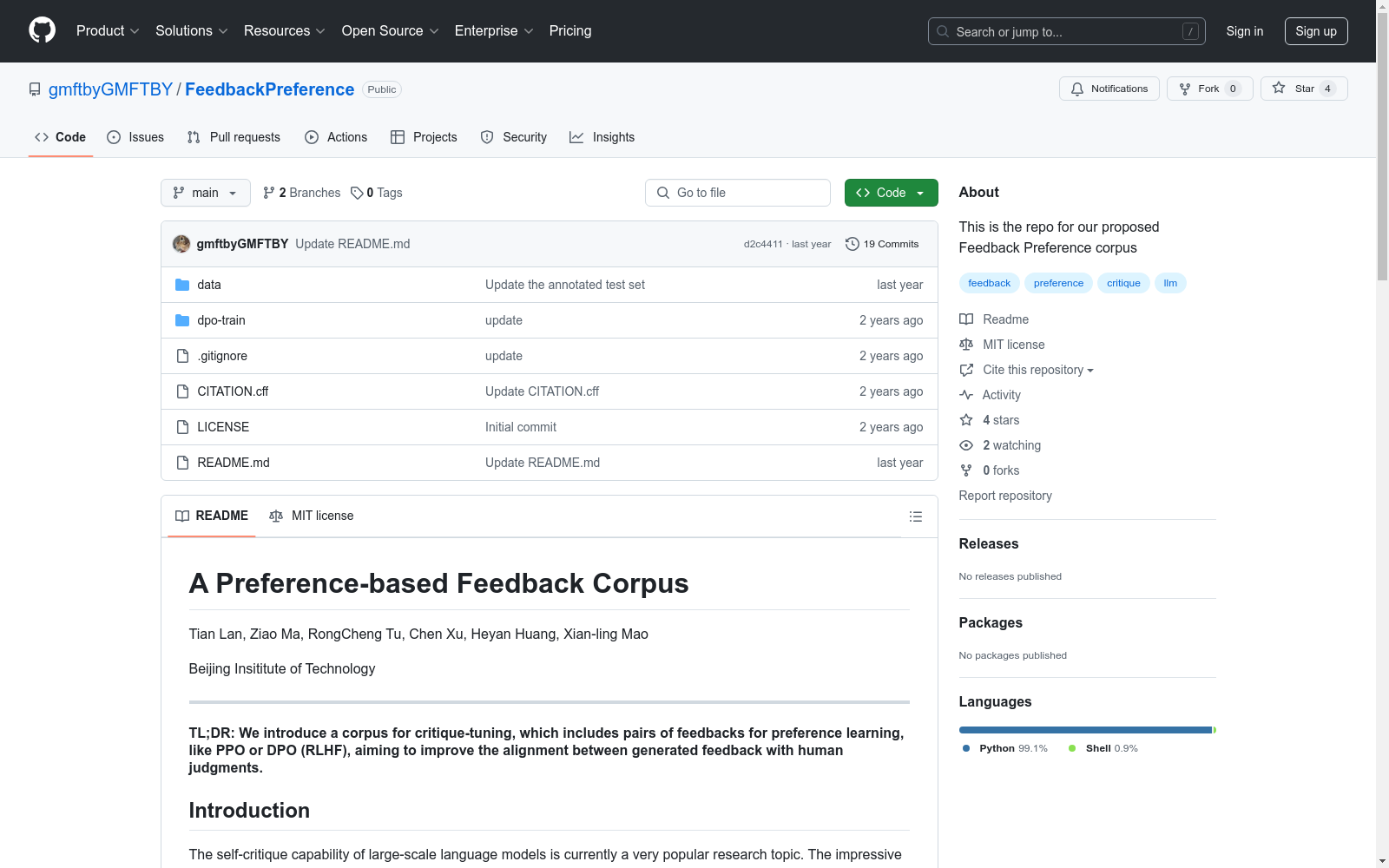Open the Security tab
The height and width of the screenshot is (868, 1389).
point(514,137)
